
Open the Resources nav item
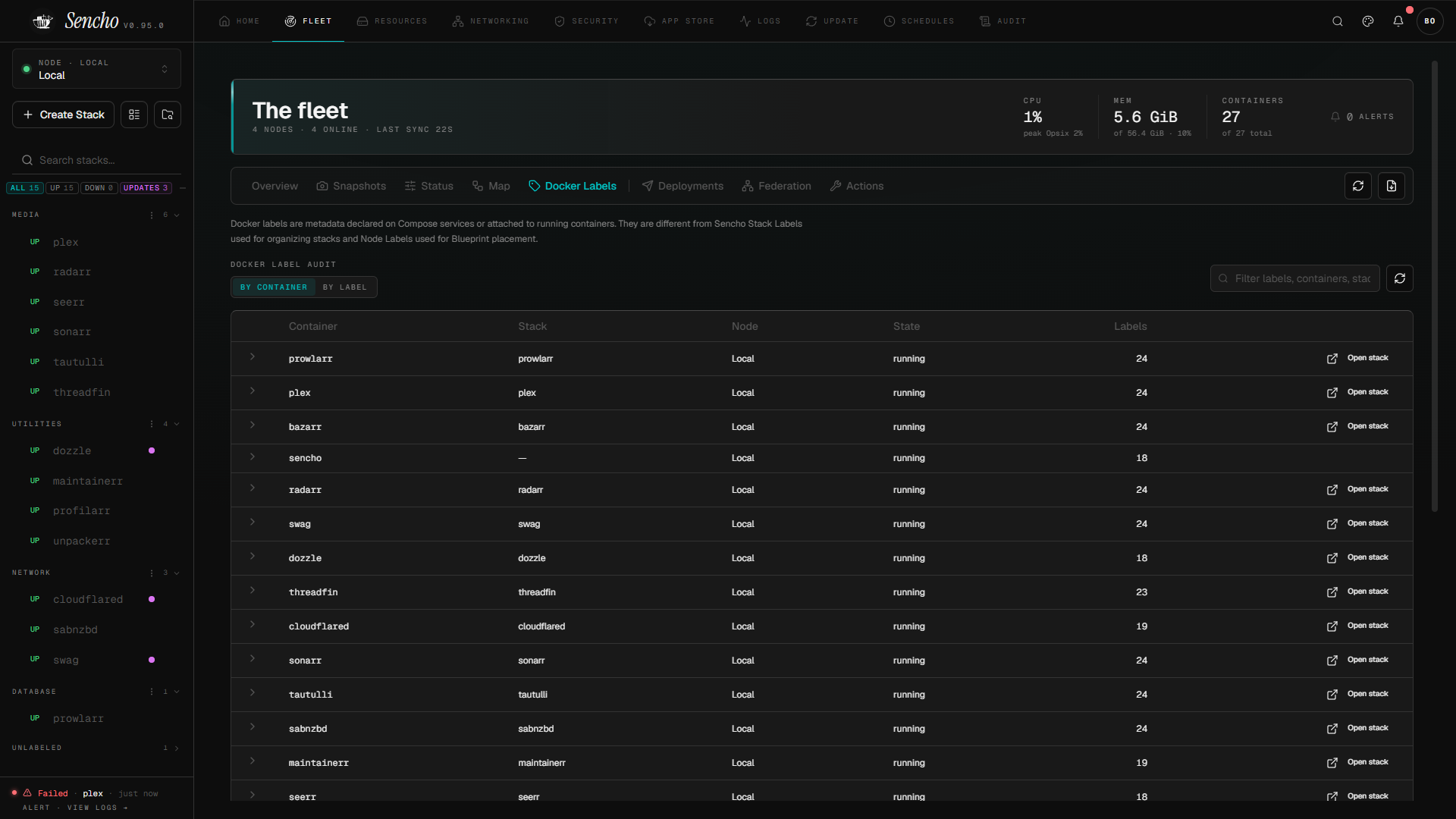pyautogui.click(x=392, y=21)
